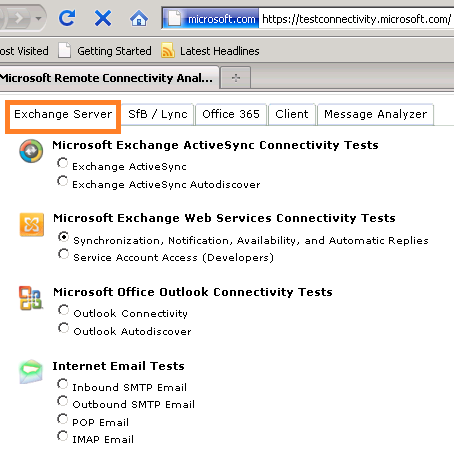Select POP Email radio button
This screenshot has width=454, height=475.
click(x=62, y=419)
